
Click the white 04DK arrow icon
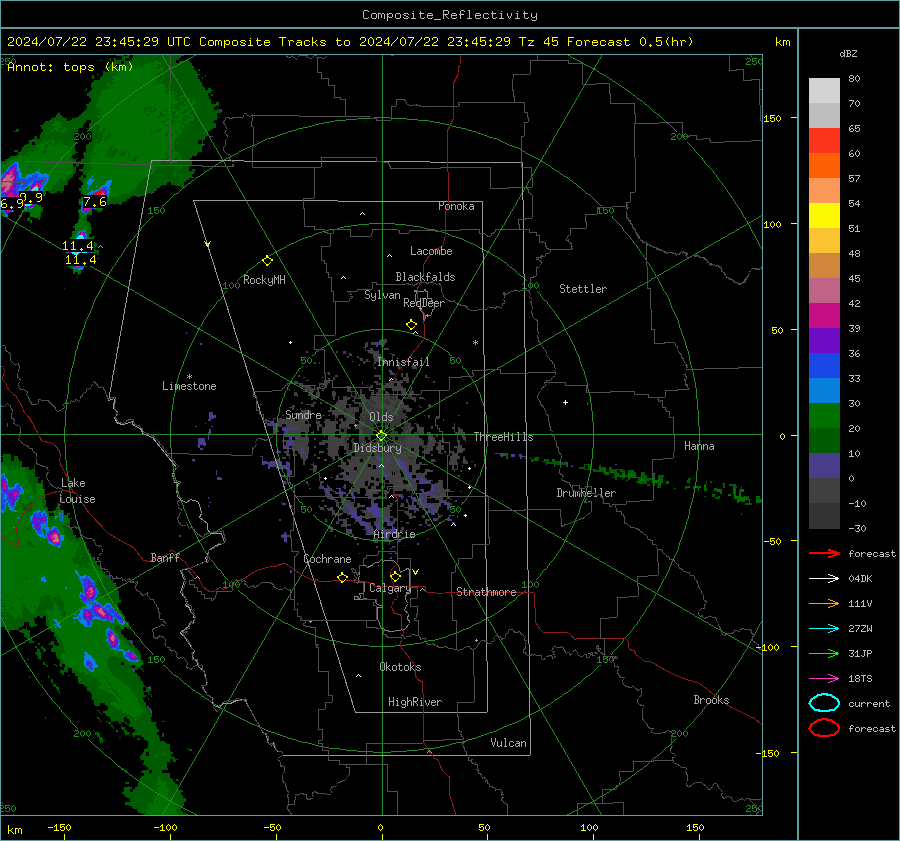(x=824, y=579)
